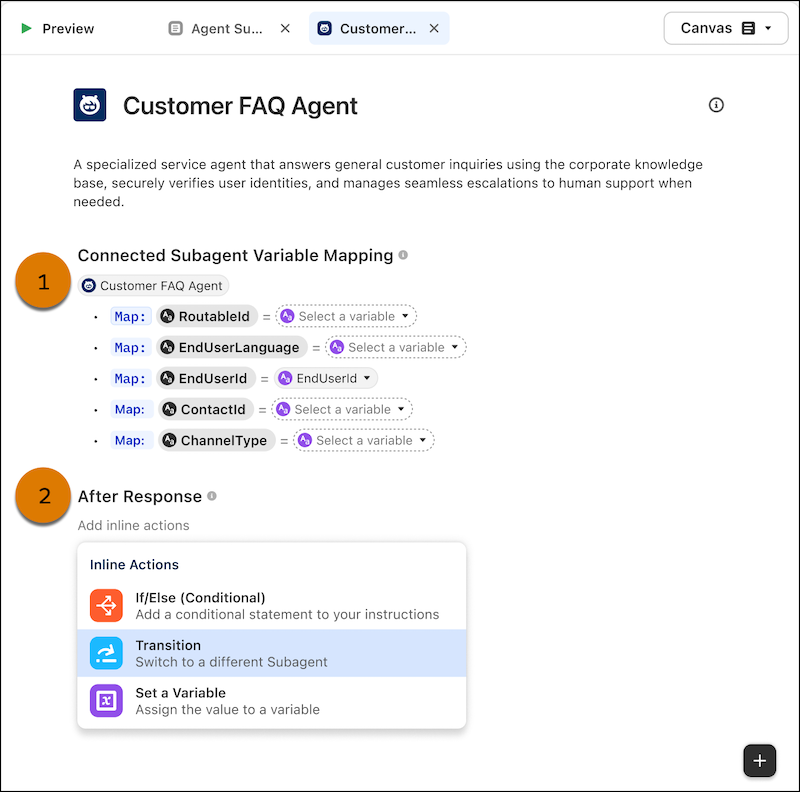
Task: Click the green Preview play icon
Action: [x=27, y=29]
